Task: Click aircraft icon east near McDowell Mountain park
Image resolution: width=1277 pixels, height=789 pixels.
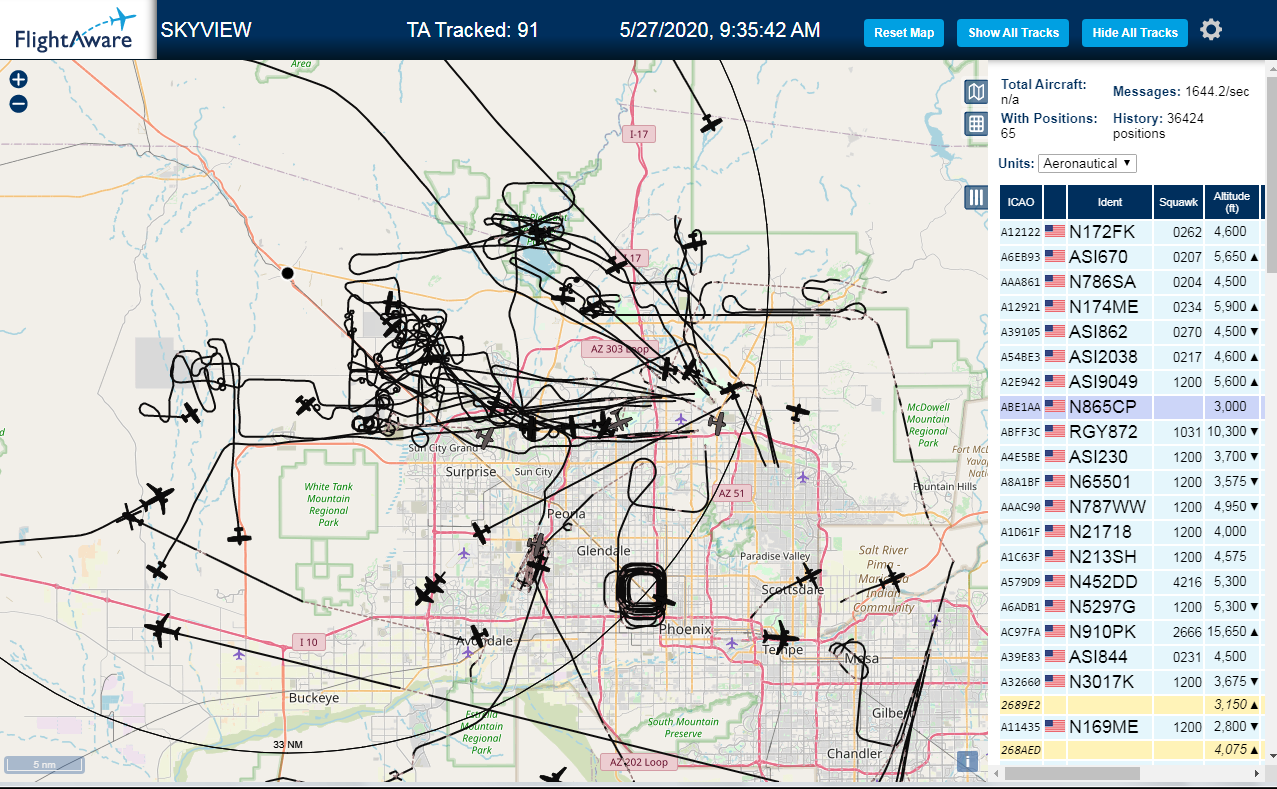Action: coord(797,411)
